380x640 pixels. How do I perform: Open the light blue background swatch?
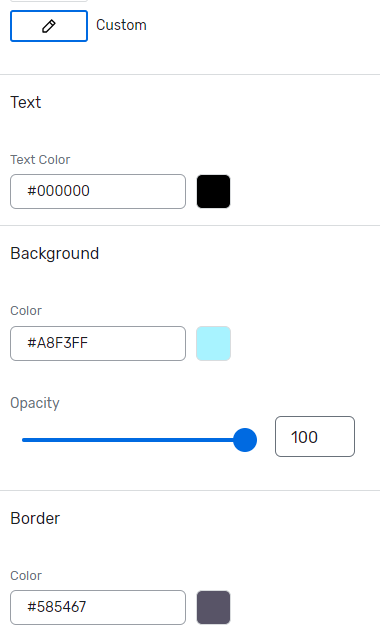(213, 343)
